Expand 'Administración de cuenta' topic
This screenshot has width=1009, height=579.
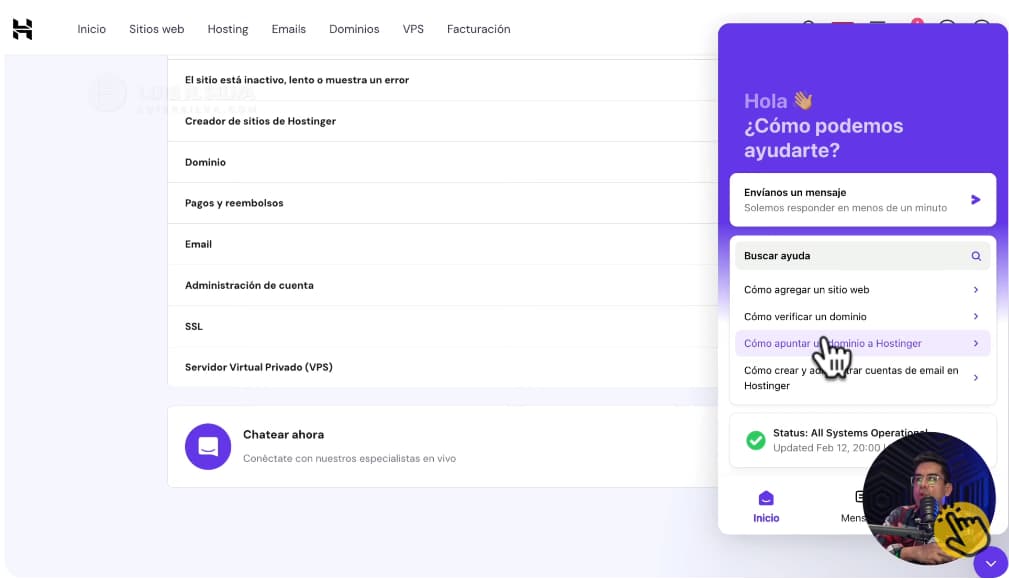tap(443, 285)
